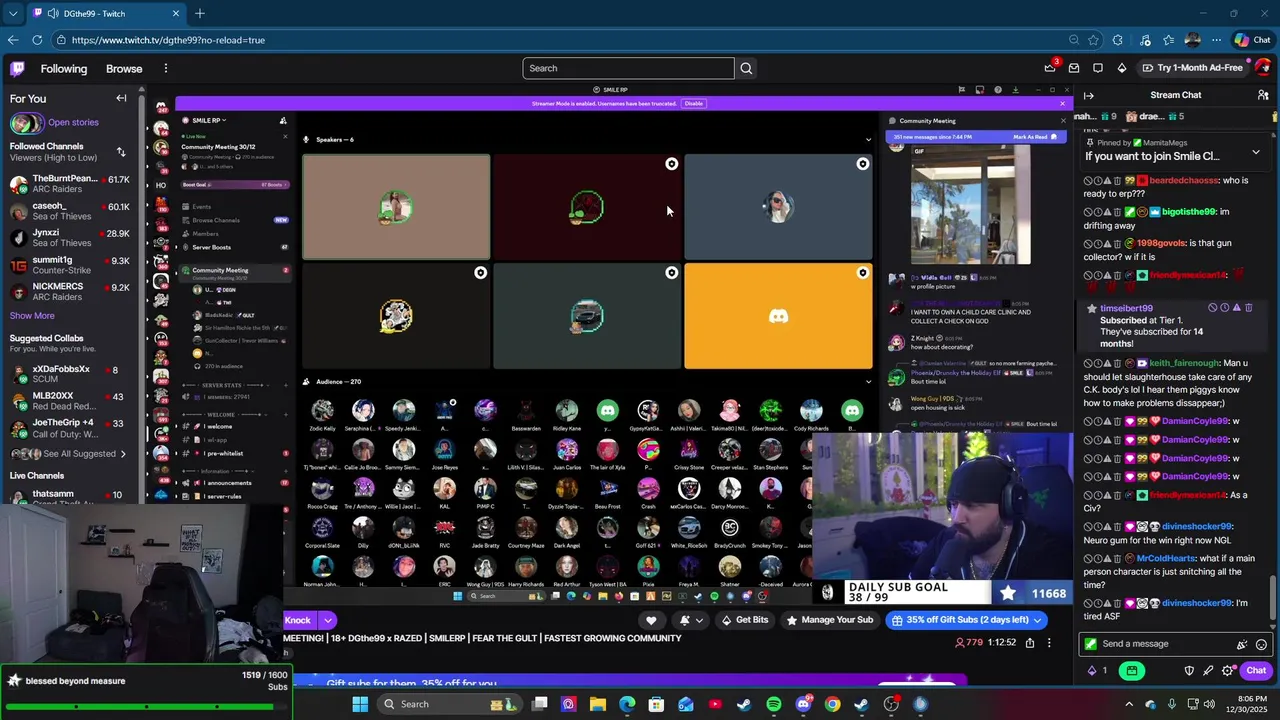1280x720 pixels.
Task: Bookmark page with the star icon
Action: (x=1093, y=40)
